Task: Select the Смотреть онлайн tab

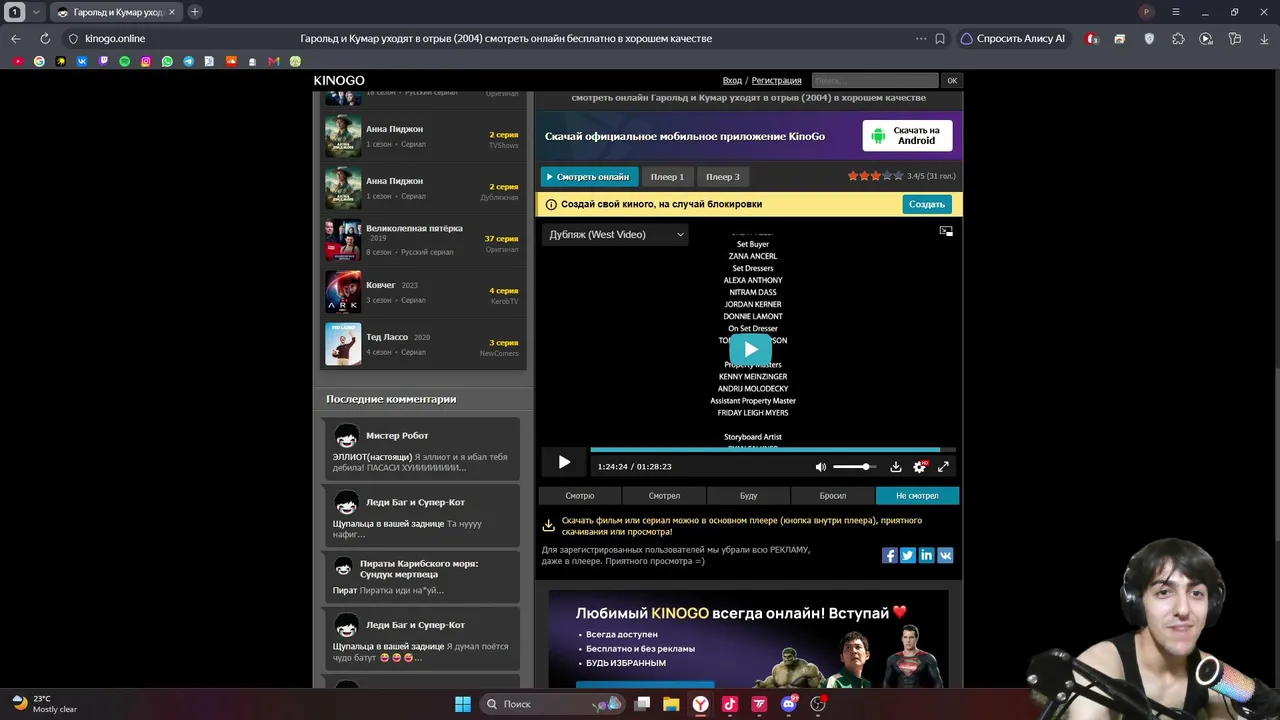Action: click(x=590, y=177)
